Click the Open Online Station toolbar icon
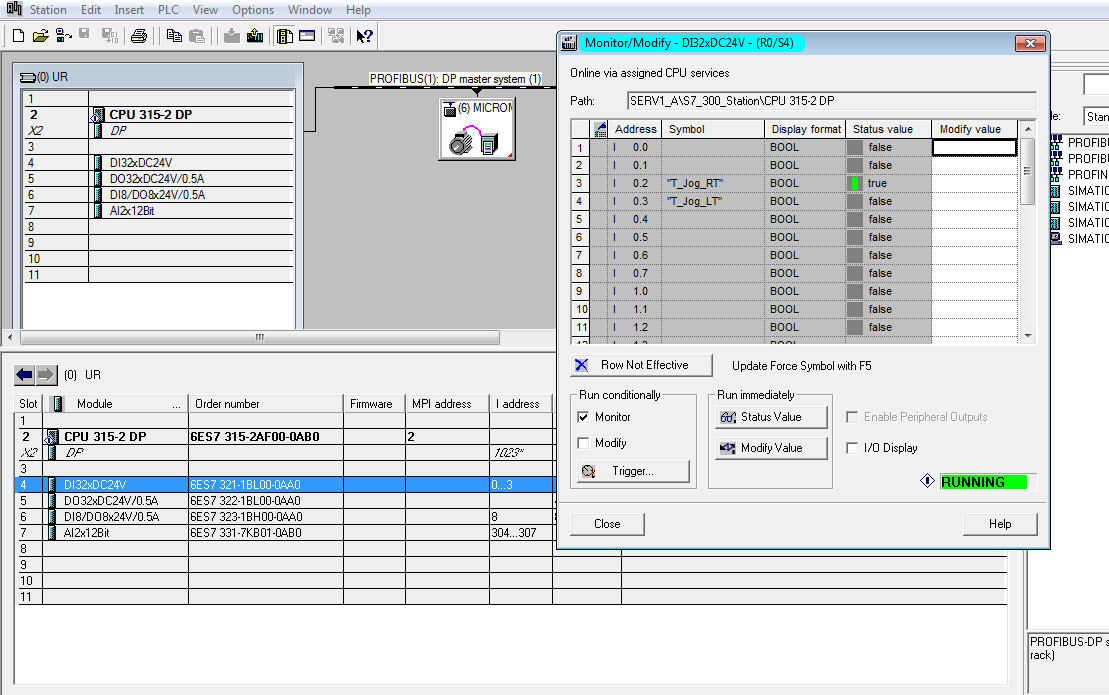The width and height of the screenshot is (1109, 695). click(64, 35)
